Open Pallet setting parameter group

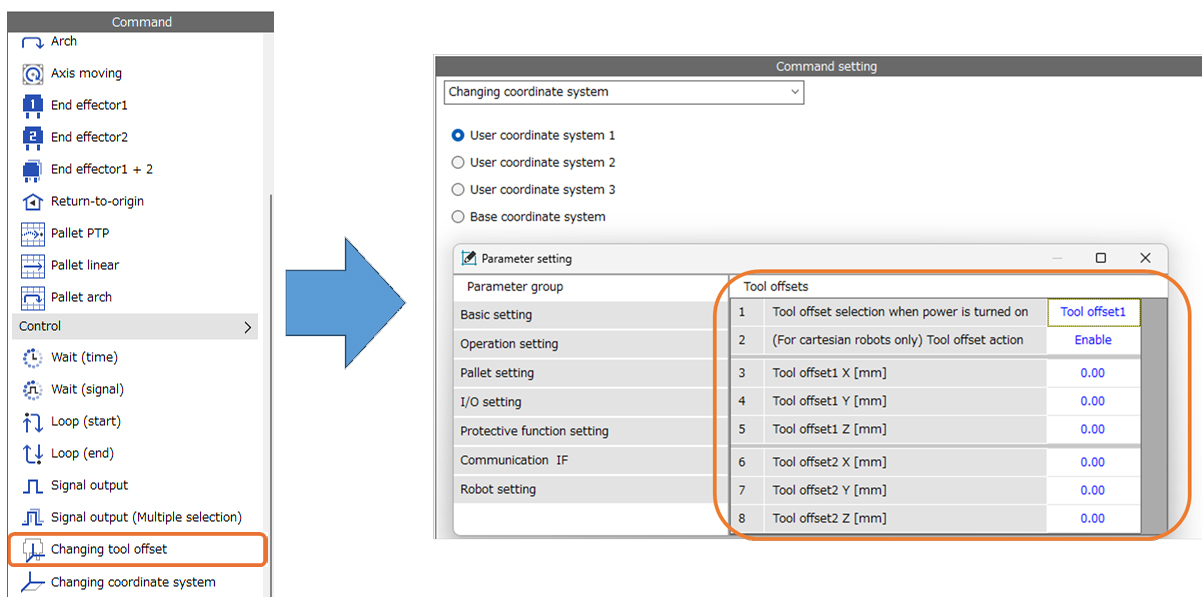click(x=591, y=373)
